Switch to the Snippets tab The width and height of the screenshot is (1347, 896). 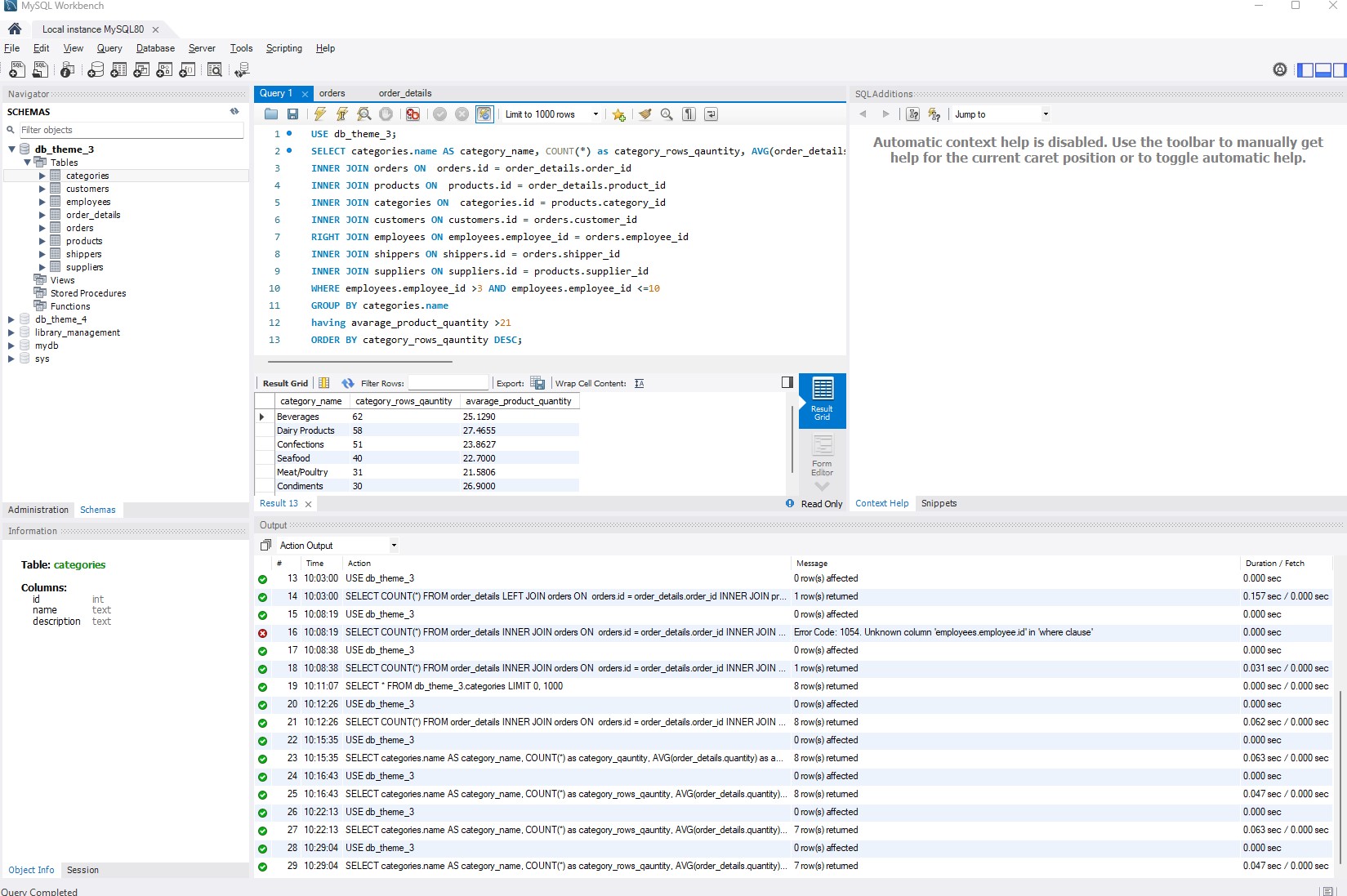click(x=939, y=503)
